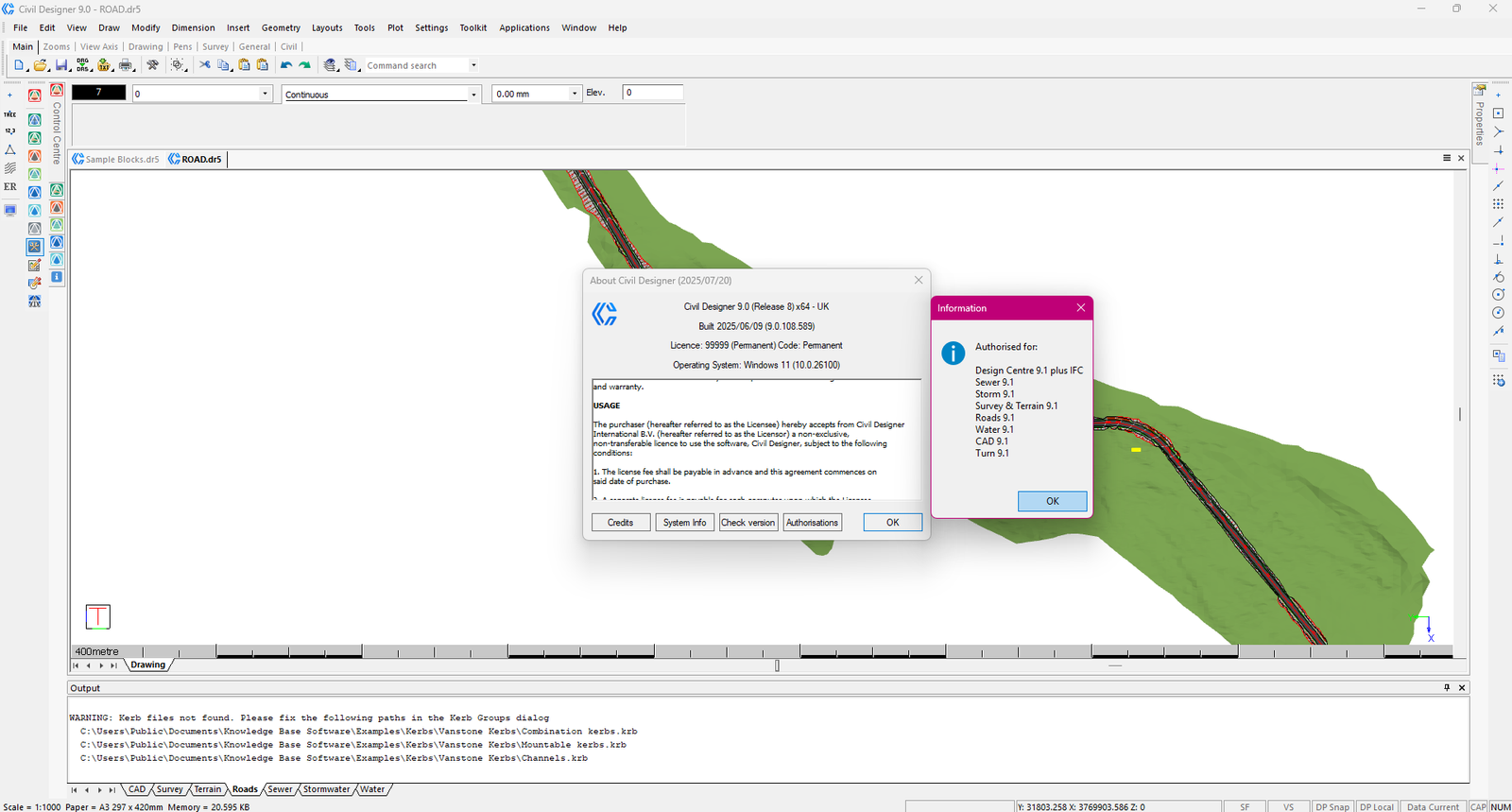1512x812 pixels.
Task: Toggle the SF status bar indicator
Action: [x=1245, y=806]
